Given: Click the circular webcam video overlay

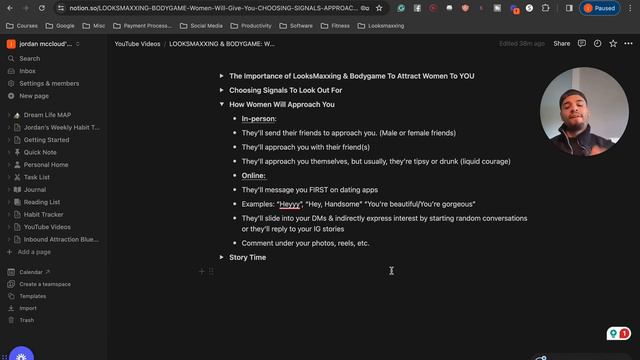Looking at the screenshot, I should pyautogui.click(x=584, y=111).
